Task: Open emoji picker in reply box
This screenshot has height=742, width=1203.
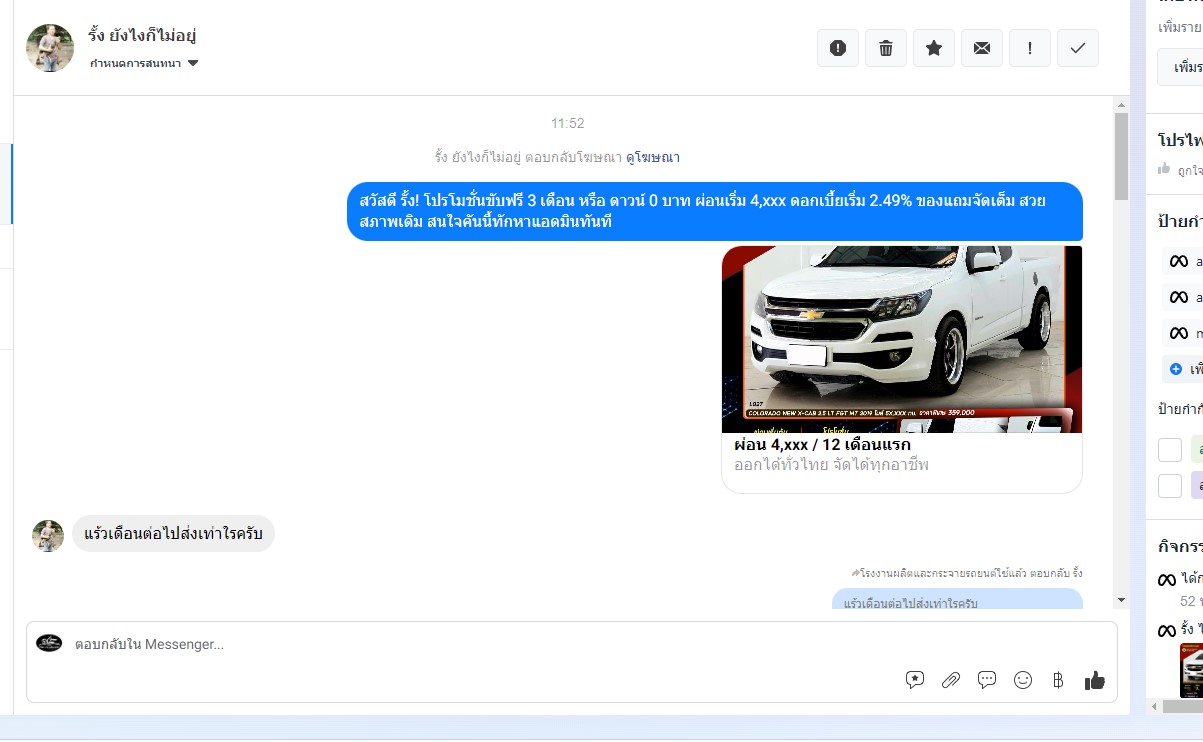Action: click(1023, 680)
